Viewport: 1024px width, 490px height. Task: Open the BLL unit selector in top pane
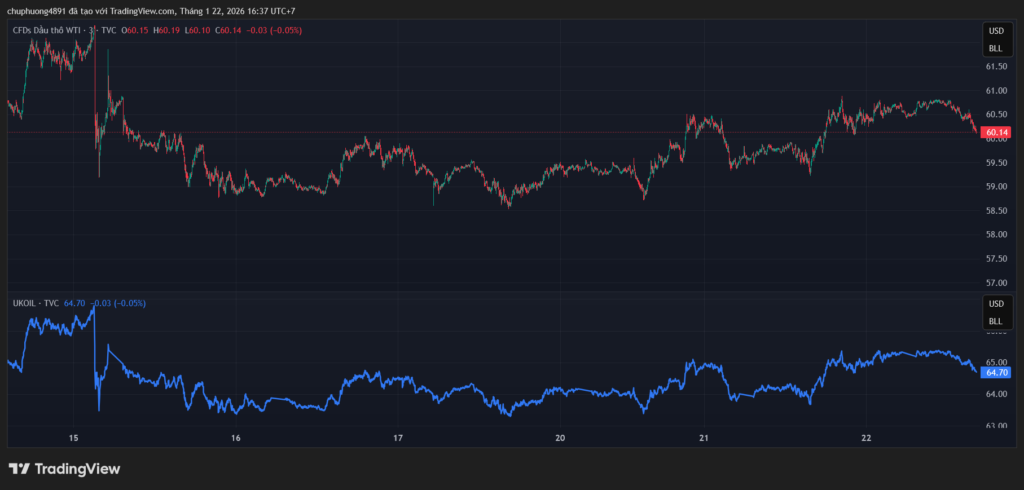click(x=995, y=47)
